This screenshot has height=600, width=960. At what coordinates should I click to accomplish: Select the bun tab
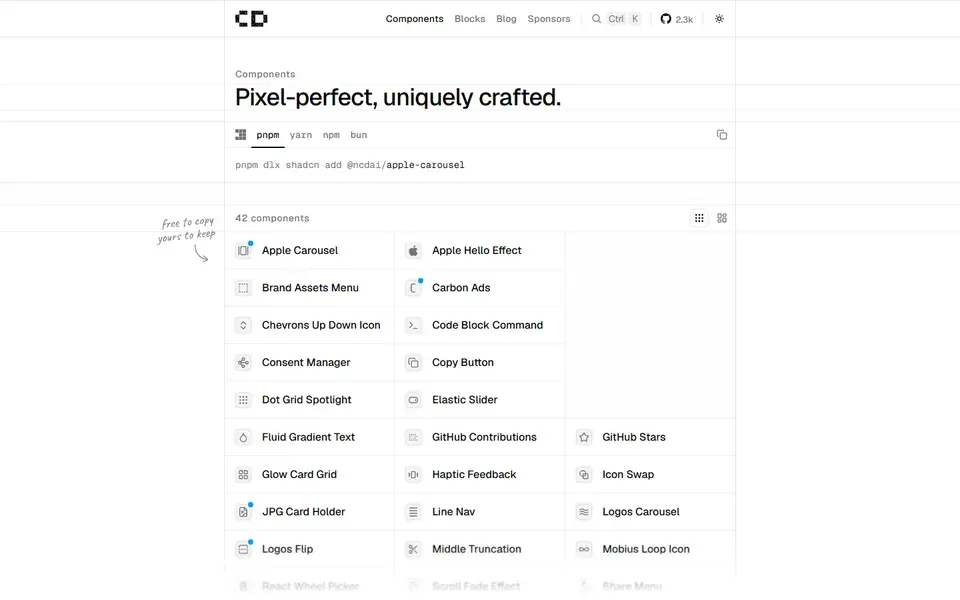point(359,135)
